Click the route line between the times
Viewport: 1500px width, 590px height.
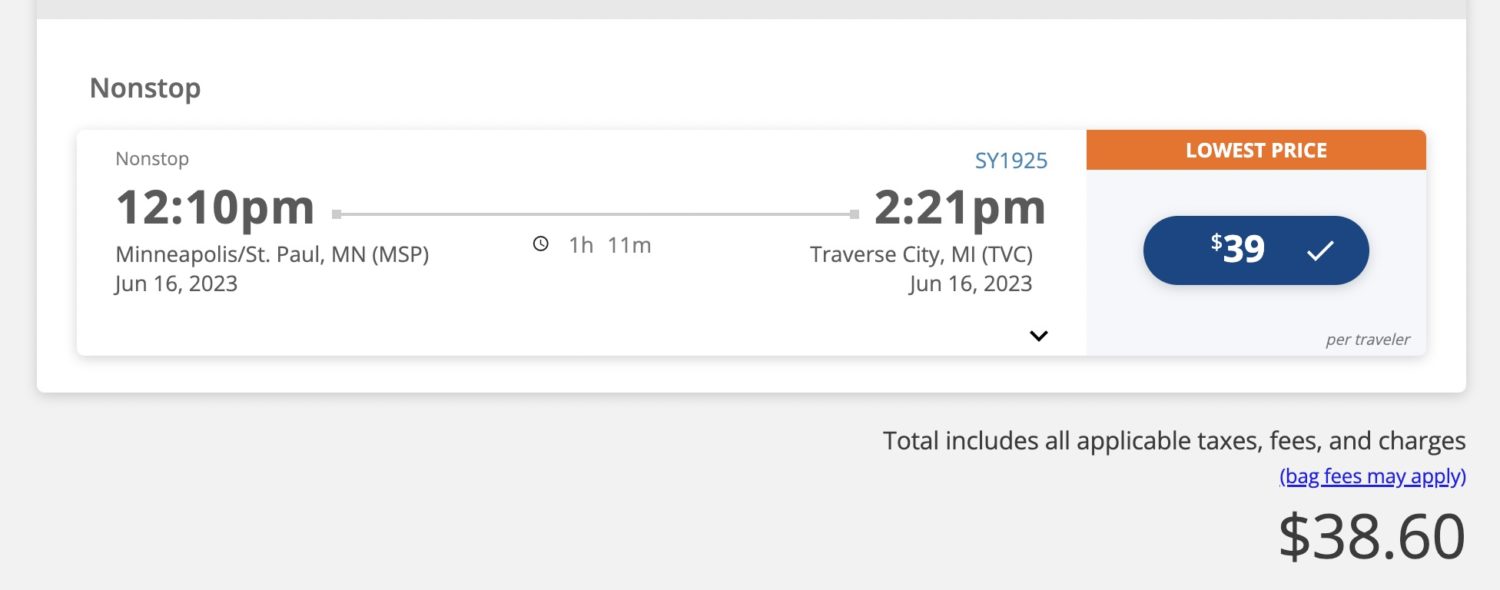click(595, 214)
